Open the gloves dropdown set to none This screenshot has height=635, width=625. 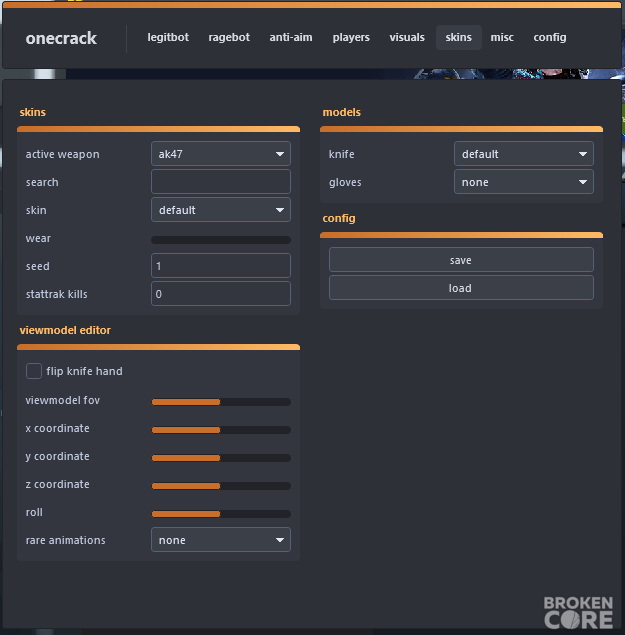pos(524,182)
